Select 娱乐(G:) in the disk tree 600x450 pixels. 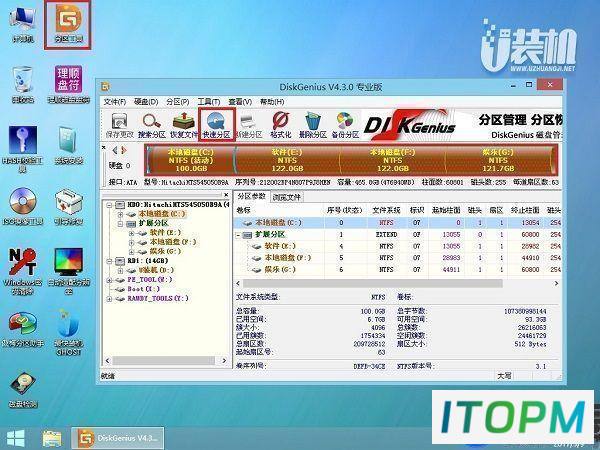(x=165, y=251)
